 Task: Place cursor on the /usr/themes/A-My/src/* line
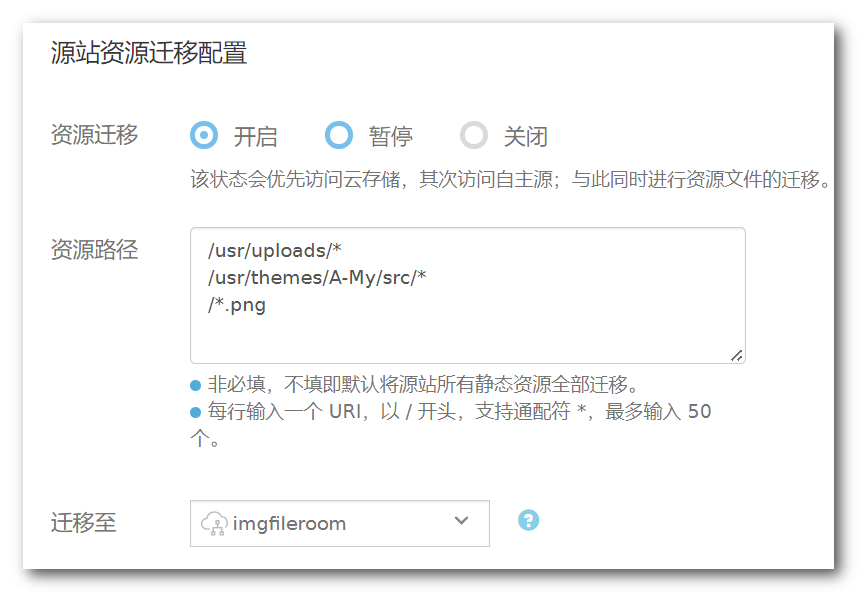click(x=317, y=278)
